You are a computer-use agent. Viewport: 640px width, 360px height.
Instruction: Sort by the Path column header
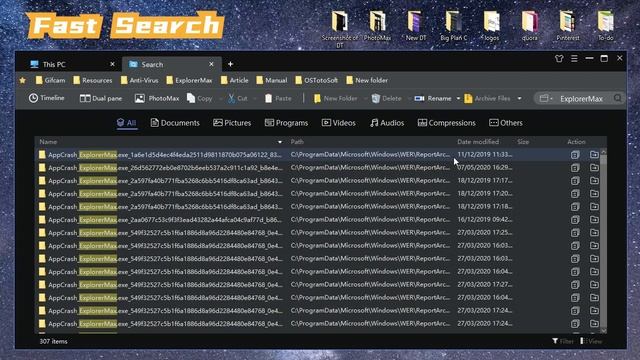tap(297, 142)
